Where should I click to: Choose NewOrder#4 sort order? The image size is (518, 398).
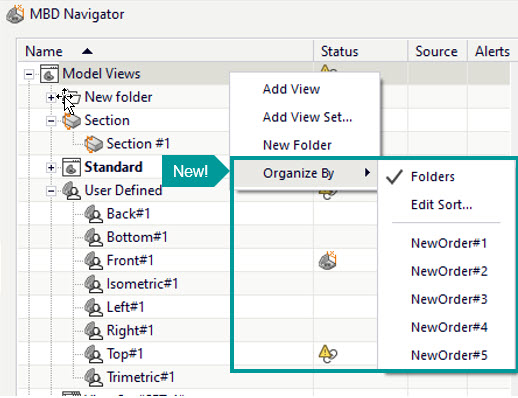[x=449, y=327]
